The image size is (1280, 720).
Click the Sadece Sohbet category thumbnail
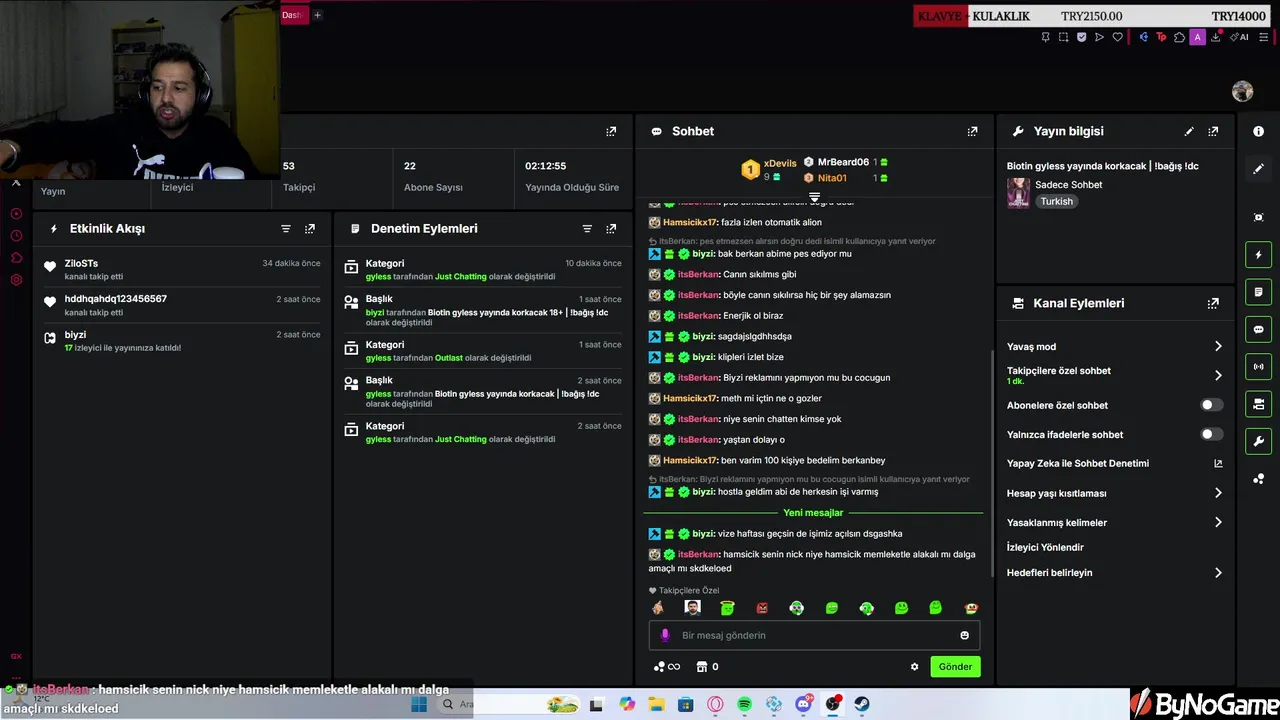(1018, 193)
